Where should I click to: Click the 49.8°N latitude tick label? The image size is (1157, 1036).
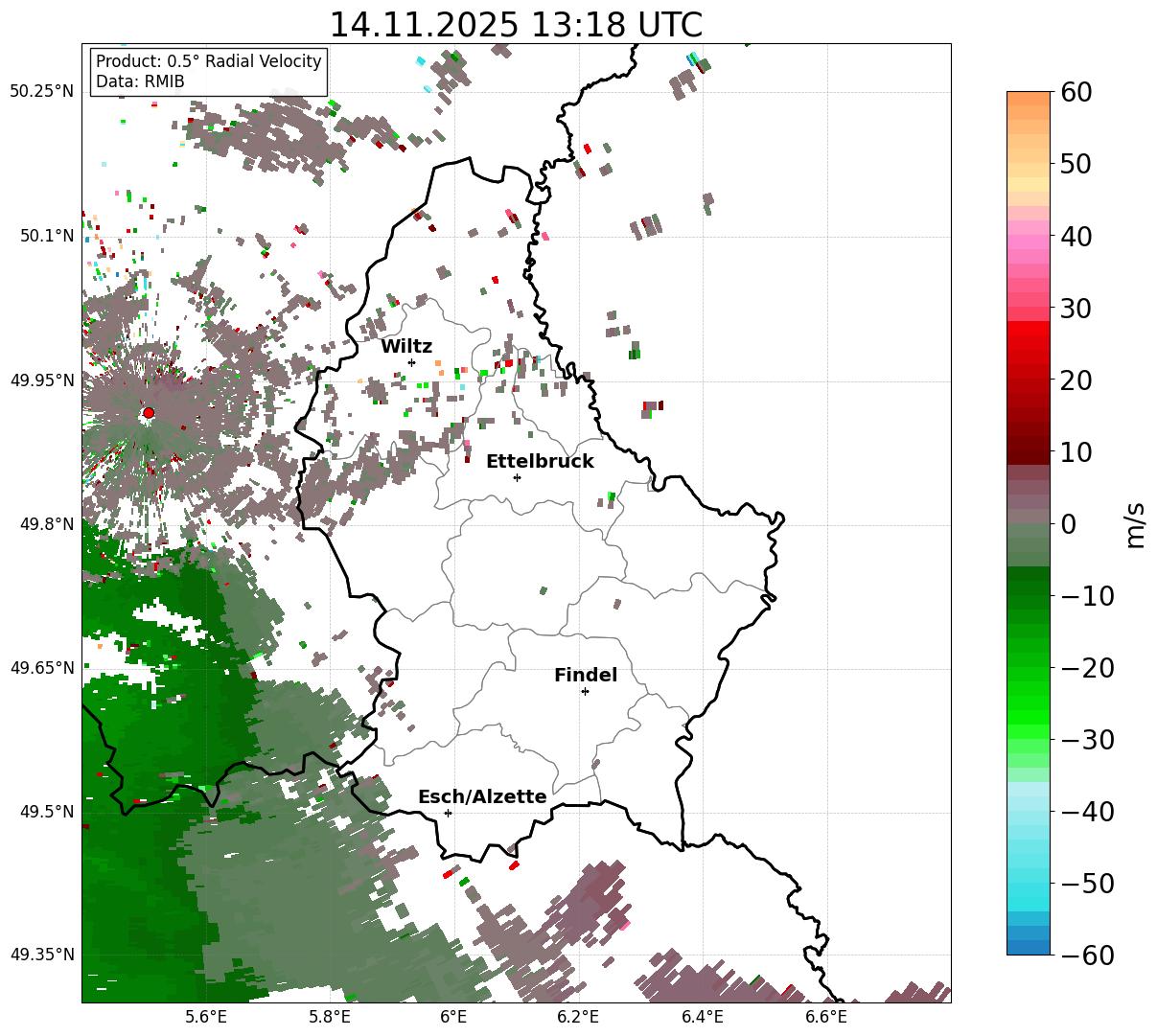(46, 524)
